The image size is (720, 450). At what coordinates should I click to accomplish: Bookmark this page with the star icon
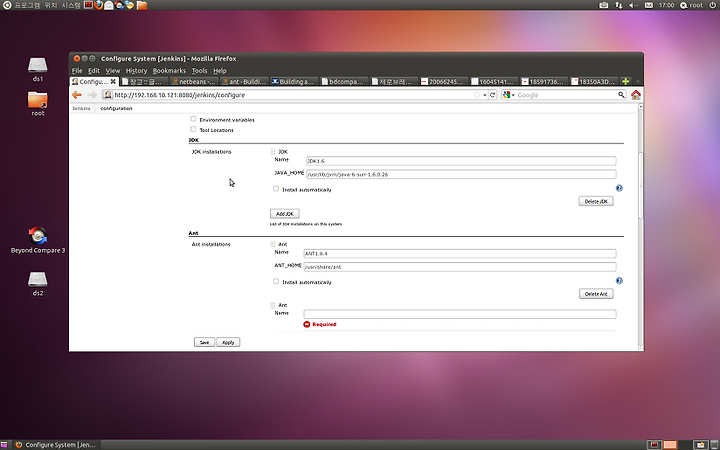(x=477, y=95)
